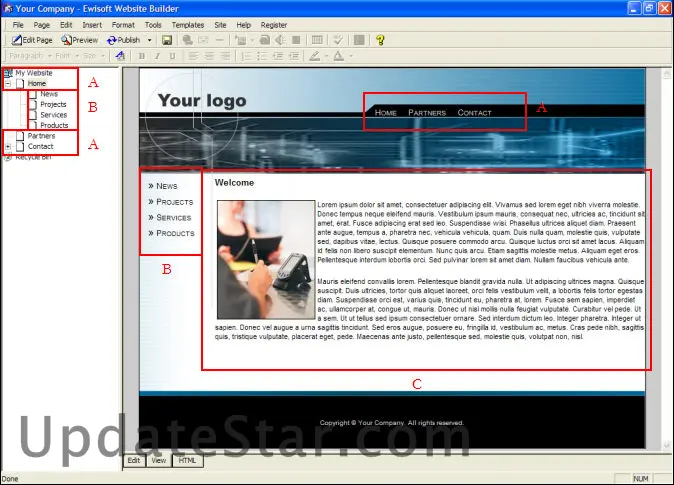Expand the Contact node in the tree
Image resolution: width=674 pixels, height=485 pixels.
point(8,147)
